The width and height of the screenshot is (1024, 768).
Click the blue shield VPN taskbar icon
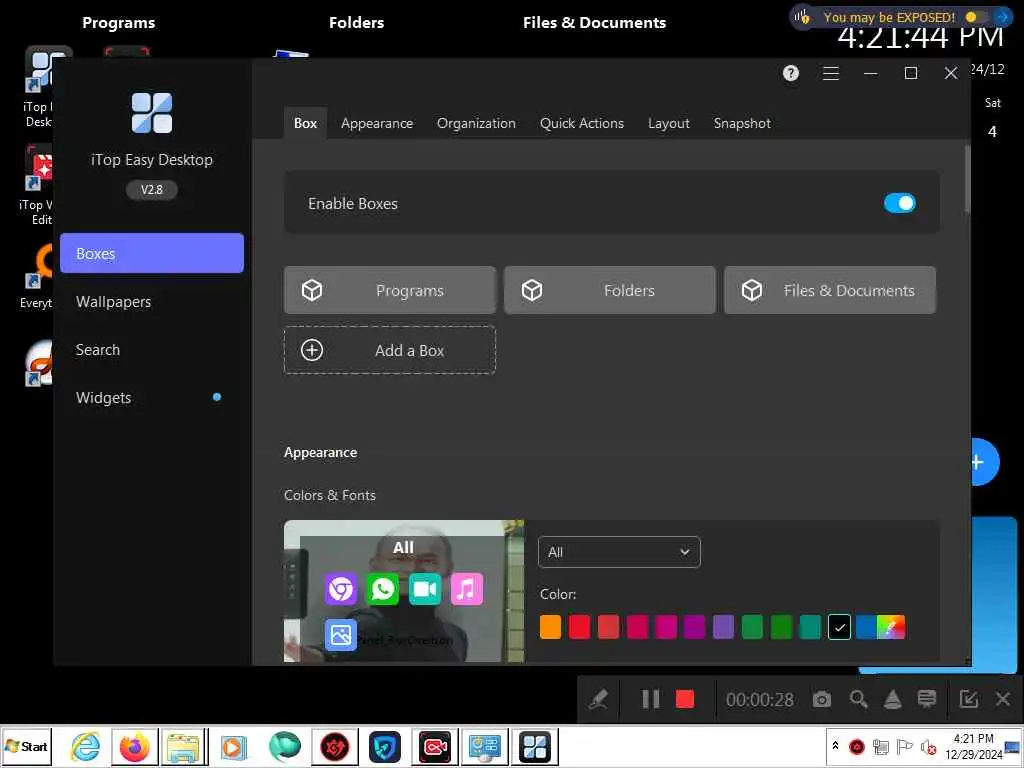[x=385, y=746]
